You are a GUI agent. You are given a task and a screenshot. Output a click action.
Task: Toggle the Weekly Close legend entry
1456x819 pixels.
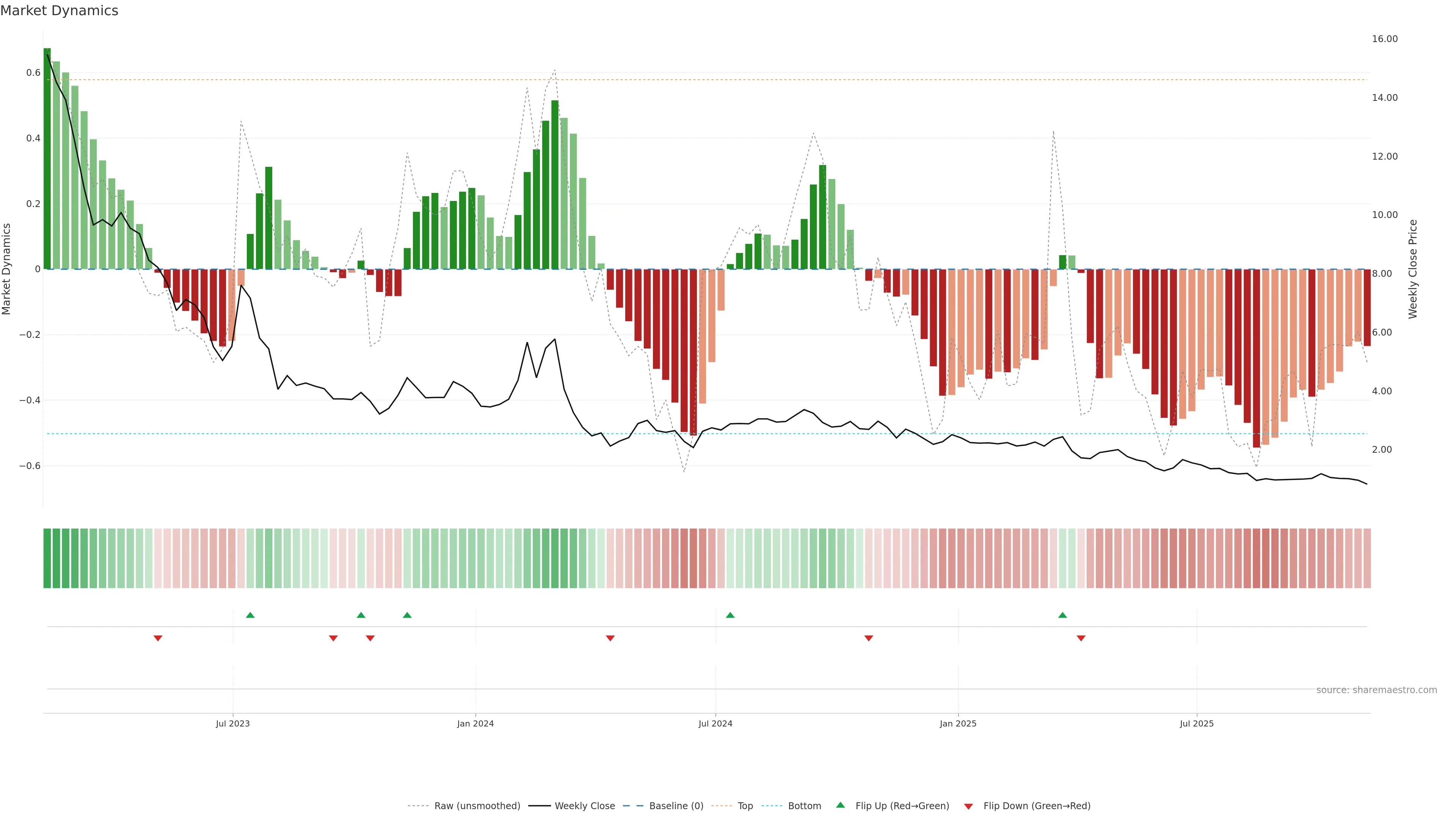pyautogui.click(x=584, y=806)
